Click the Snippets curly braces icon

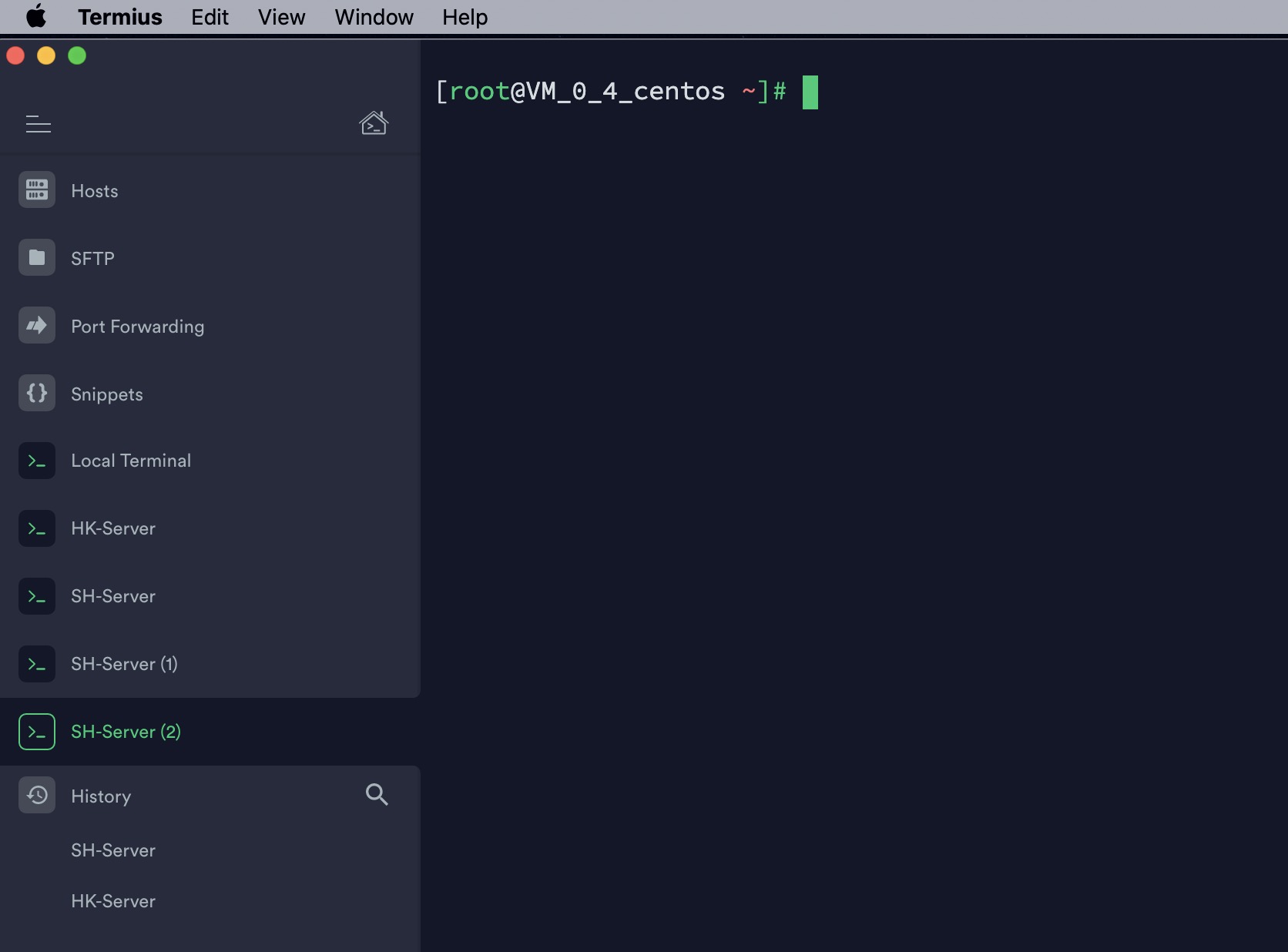coord(37,393)
